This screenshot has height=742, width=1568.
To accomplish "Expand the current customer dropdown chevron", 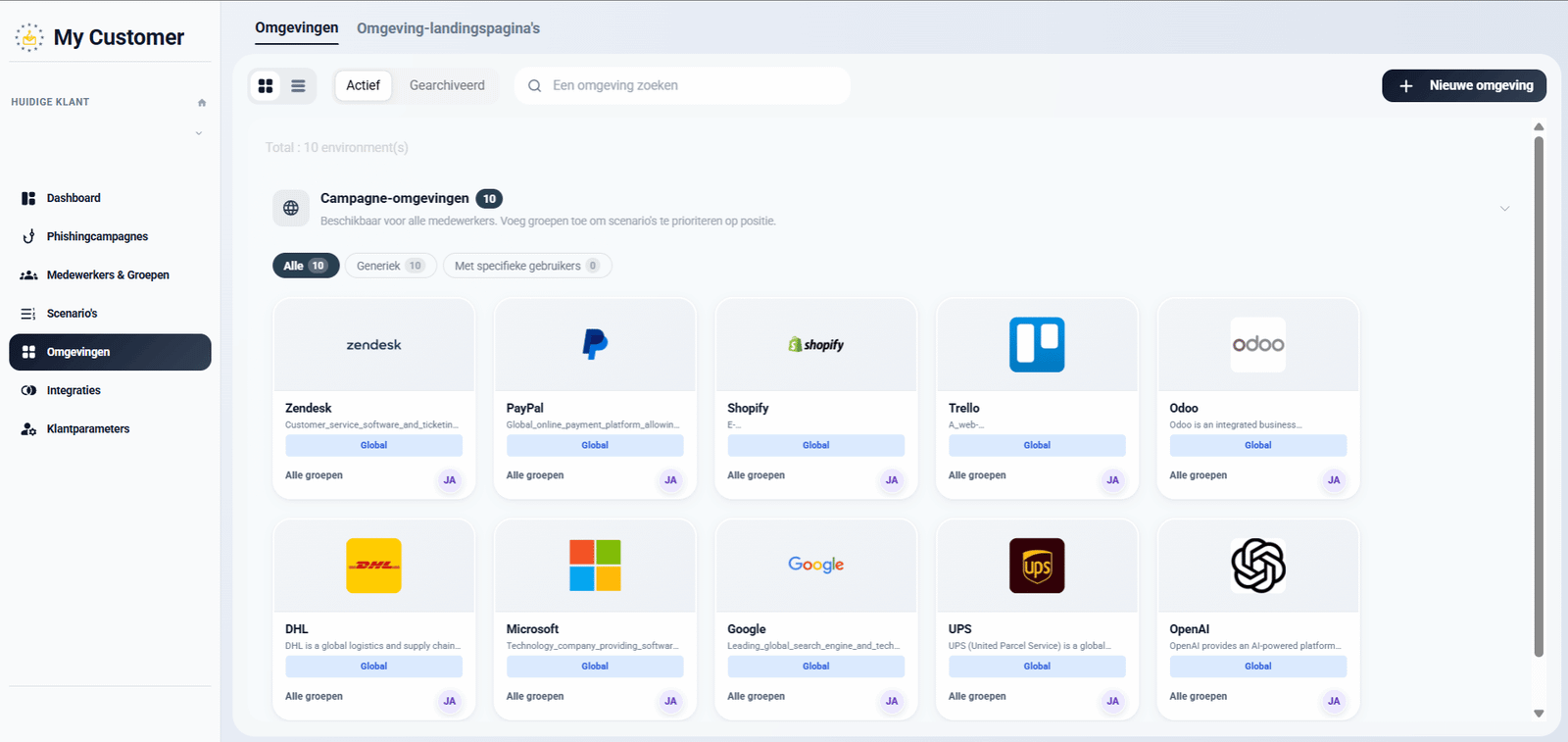I will pos(199,133).
